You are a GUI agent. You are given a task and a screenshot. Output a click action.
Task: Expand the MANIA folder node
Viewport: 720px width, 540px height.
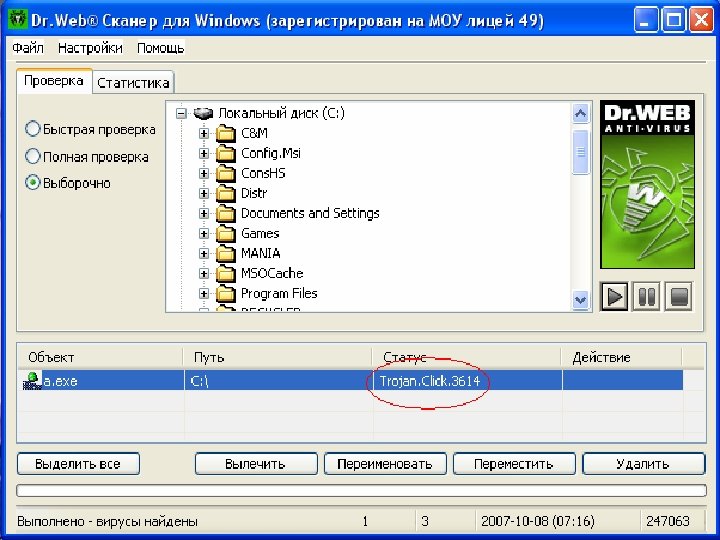pos(204,253)
